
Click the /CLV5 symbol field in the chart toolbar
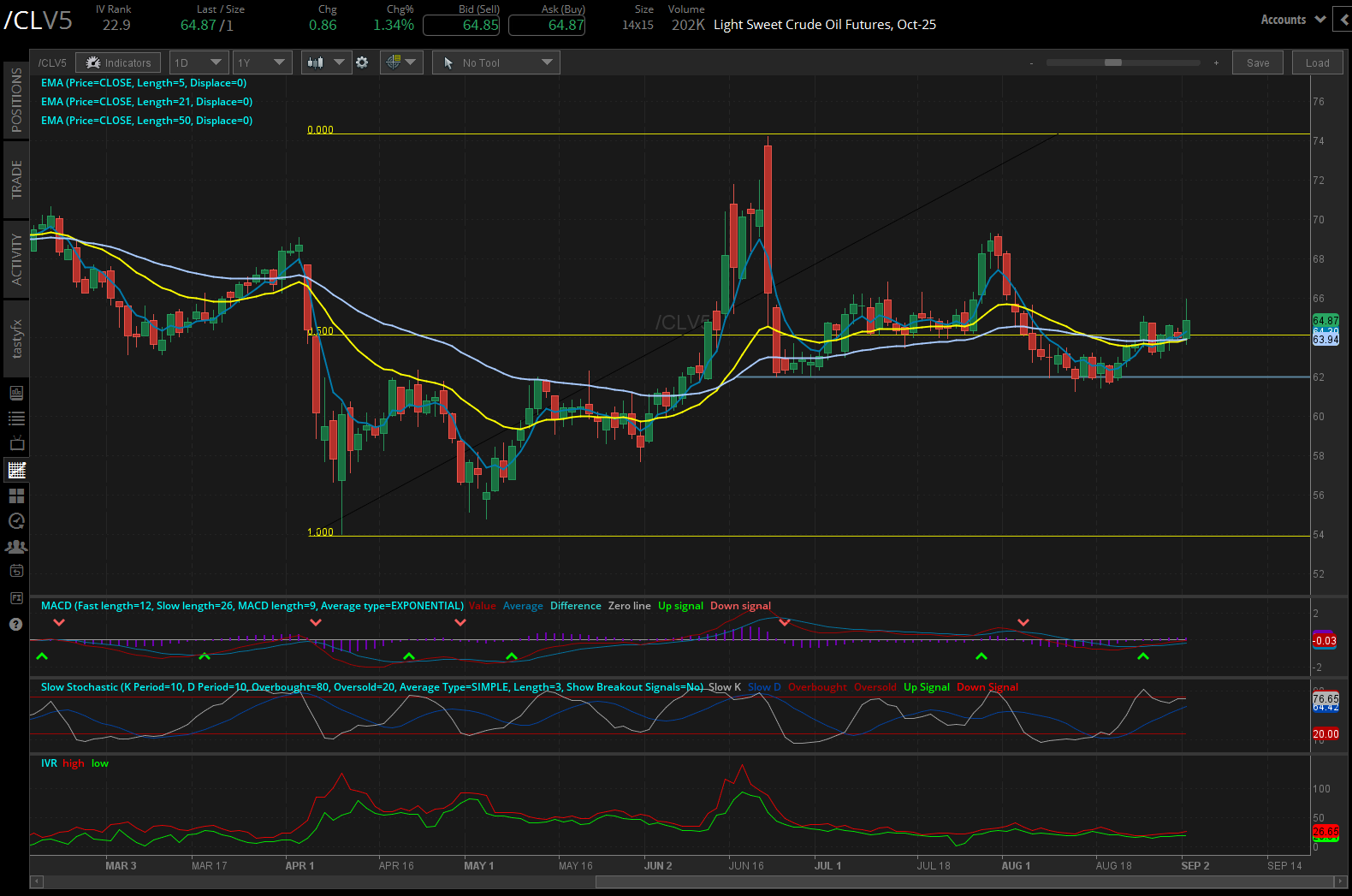[x=52, y=62]
